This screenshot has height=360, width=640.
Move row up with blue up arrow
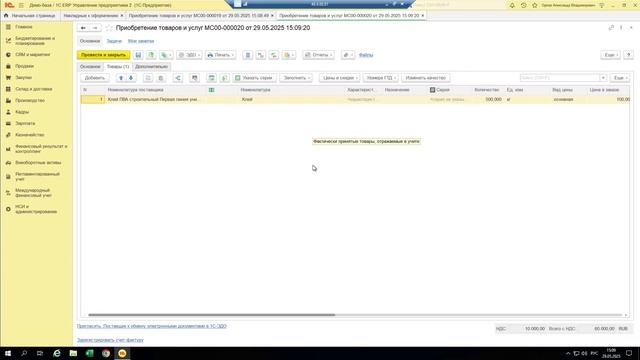(121, 78)
